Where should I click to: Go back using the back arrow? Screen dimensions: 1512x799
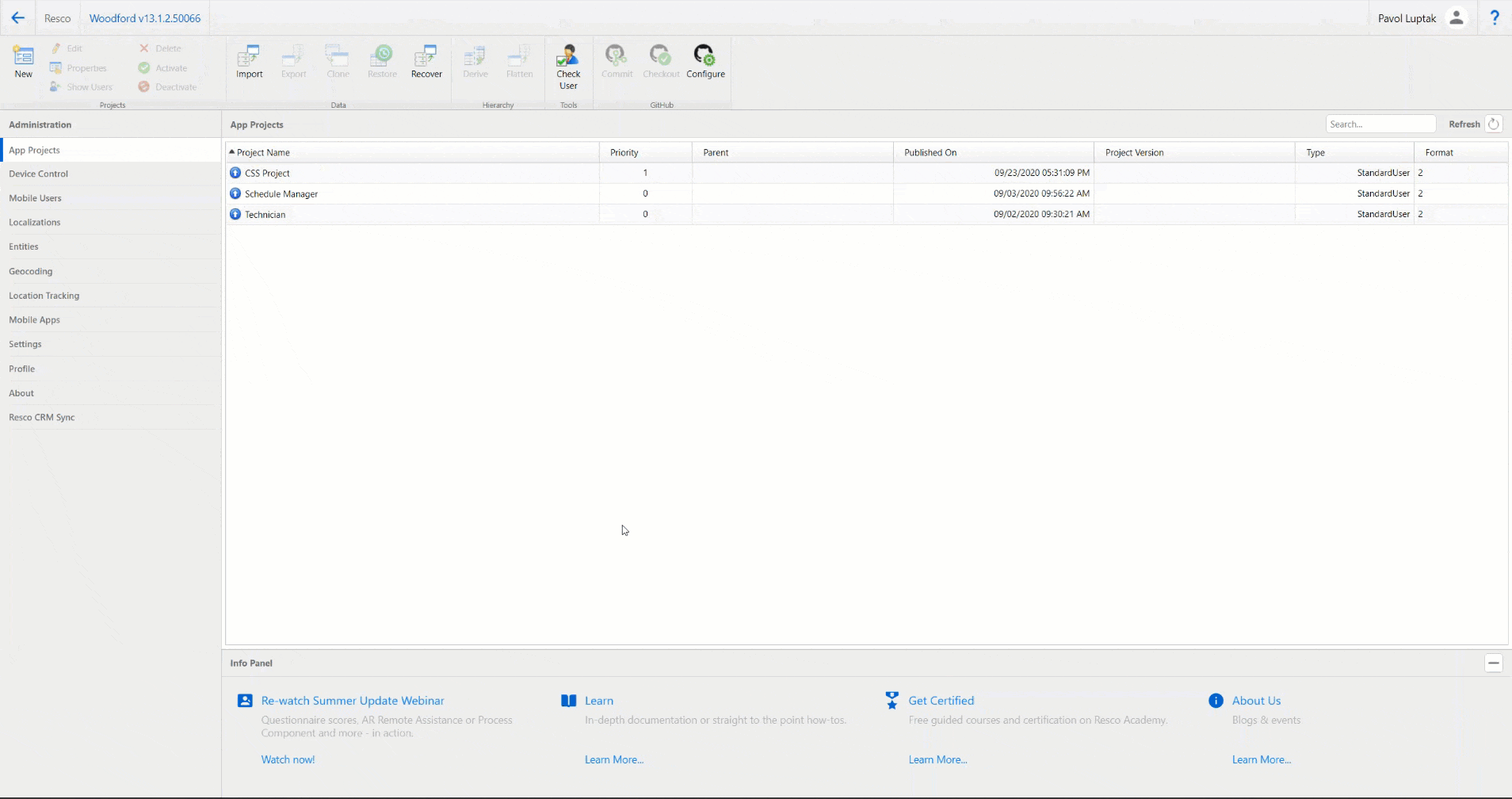[x=17, y=17]
